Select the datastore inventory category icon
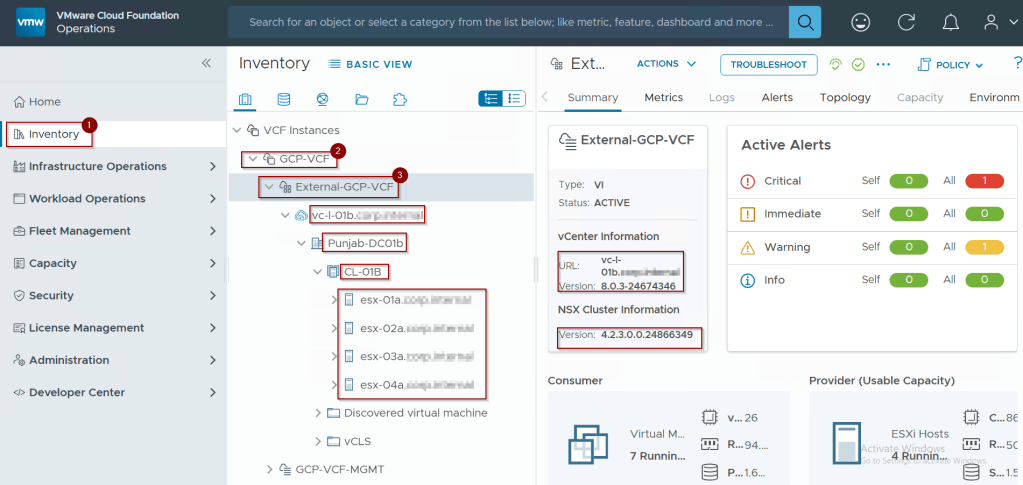This screenshot has height=485, width=1023. [x=284, y=99]
